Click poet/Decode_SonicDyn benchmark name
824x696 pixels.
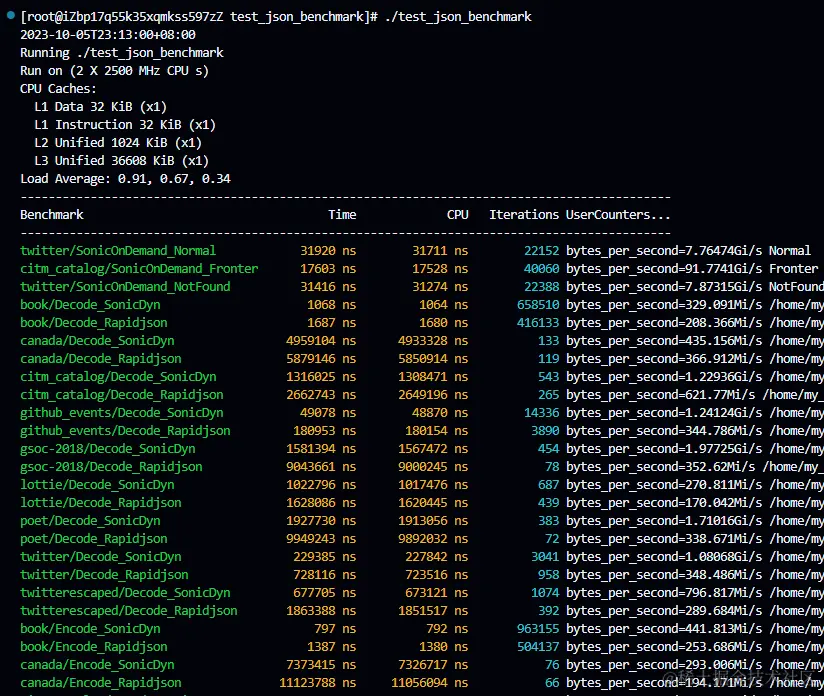coord(90,521)
